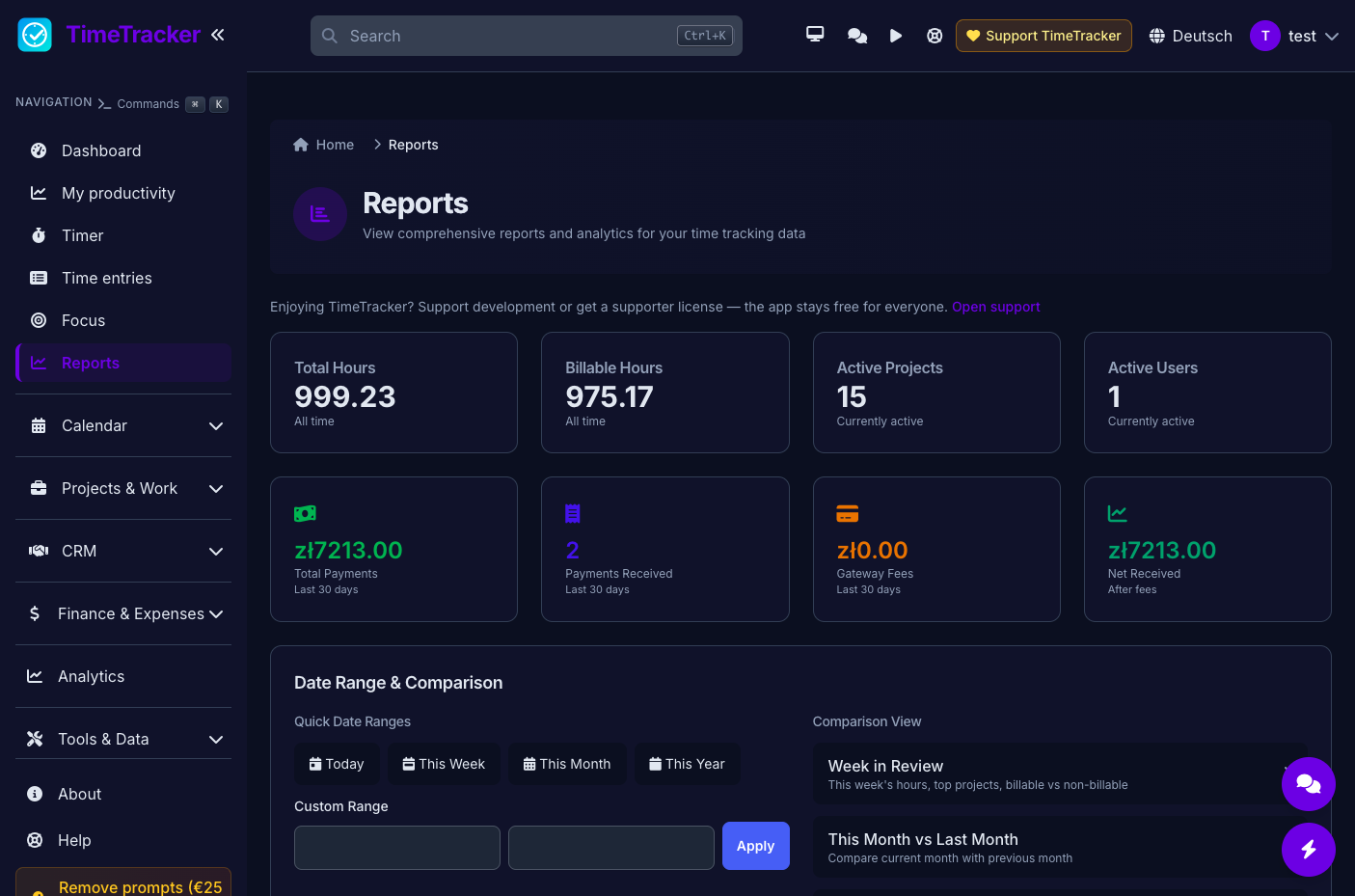
Task: Expand the Calendar menu
Action: pos(123,425)
